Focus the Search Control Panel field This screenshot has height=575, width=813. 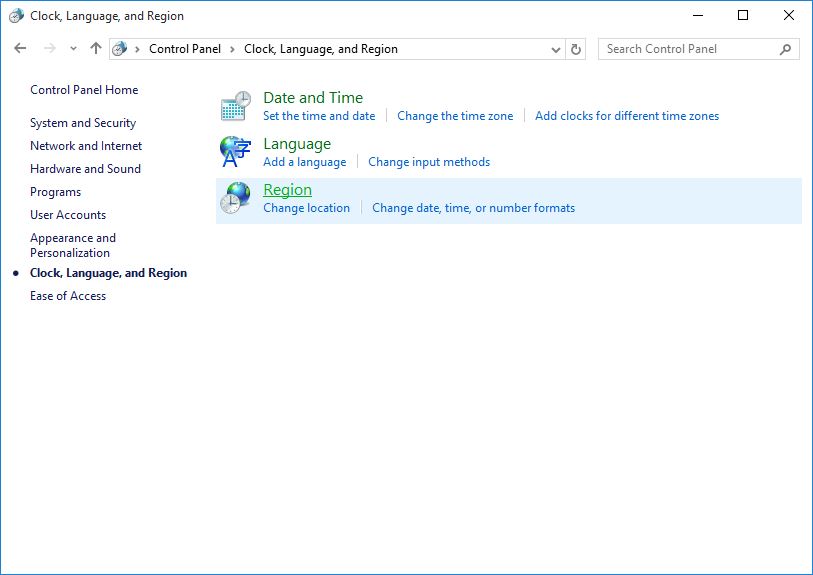698,49
